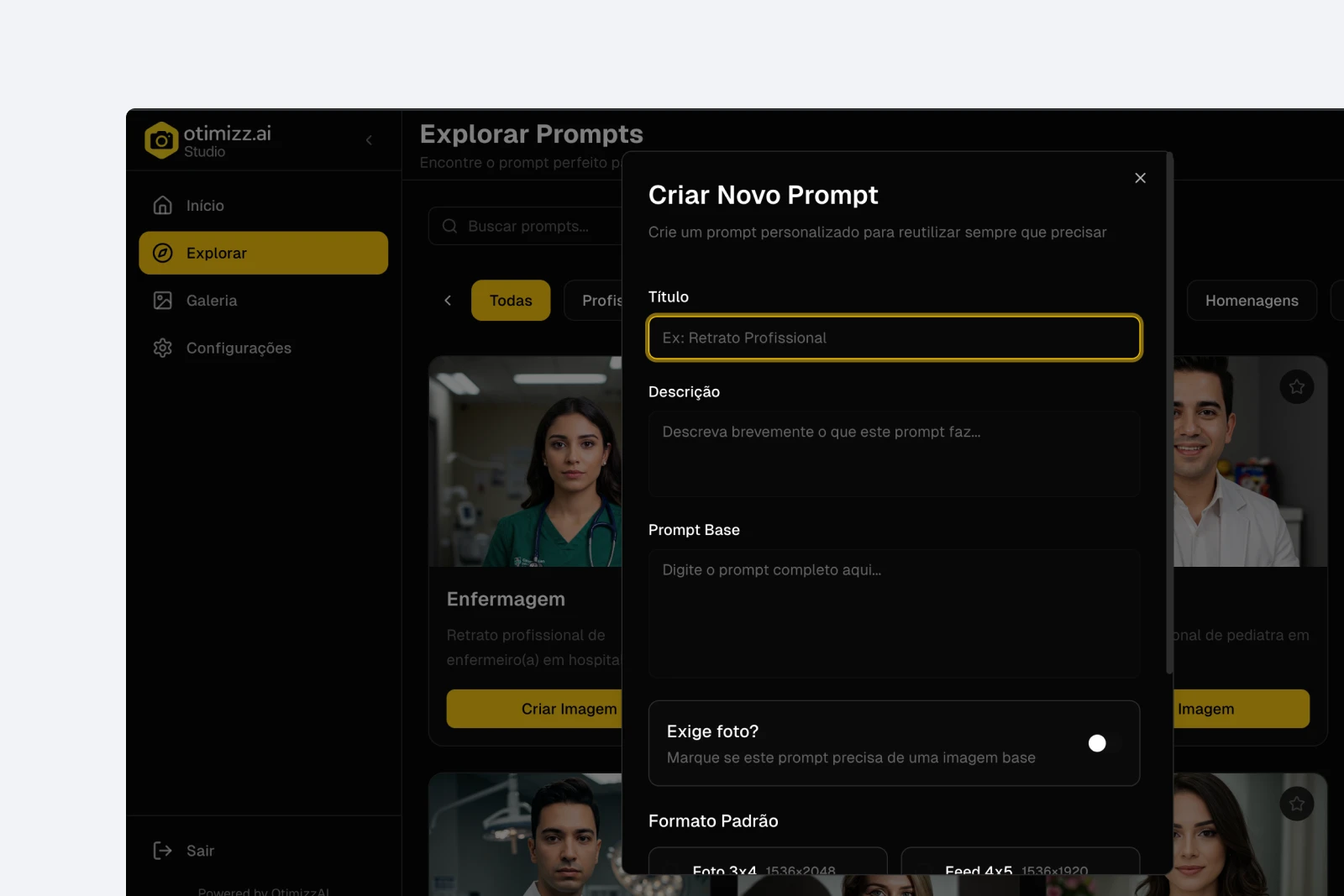Favorite the pediatra card via star icon
Viewport: 1344px width, 896px height.
pos(1296,387)
